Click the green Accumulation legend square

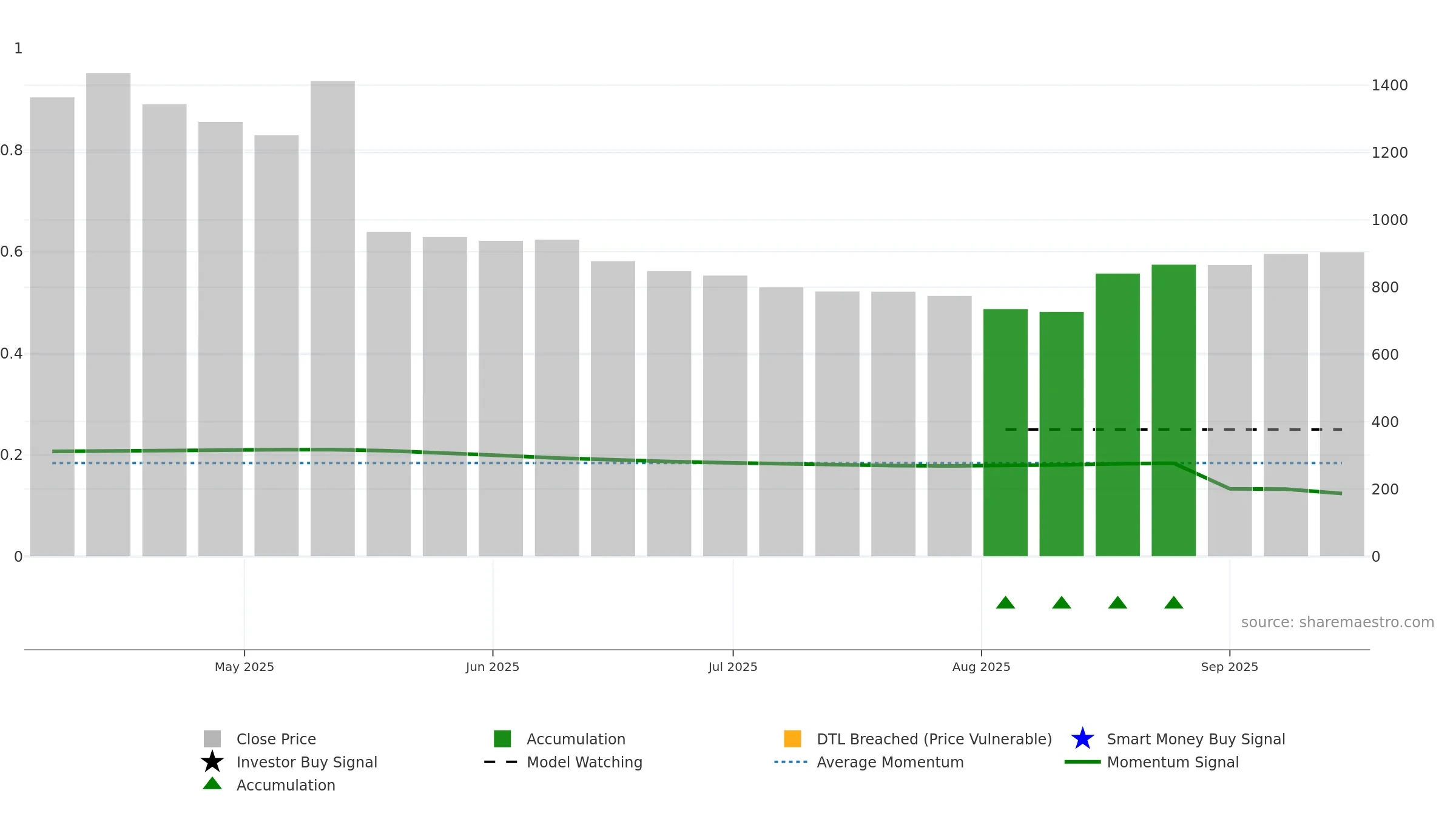point(502,739)
